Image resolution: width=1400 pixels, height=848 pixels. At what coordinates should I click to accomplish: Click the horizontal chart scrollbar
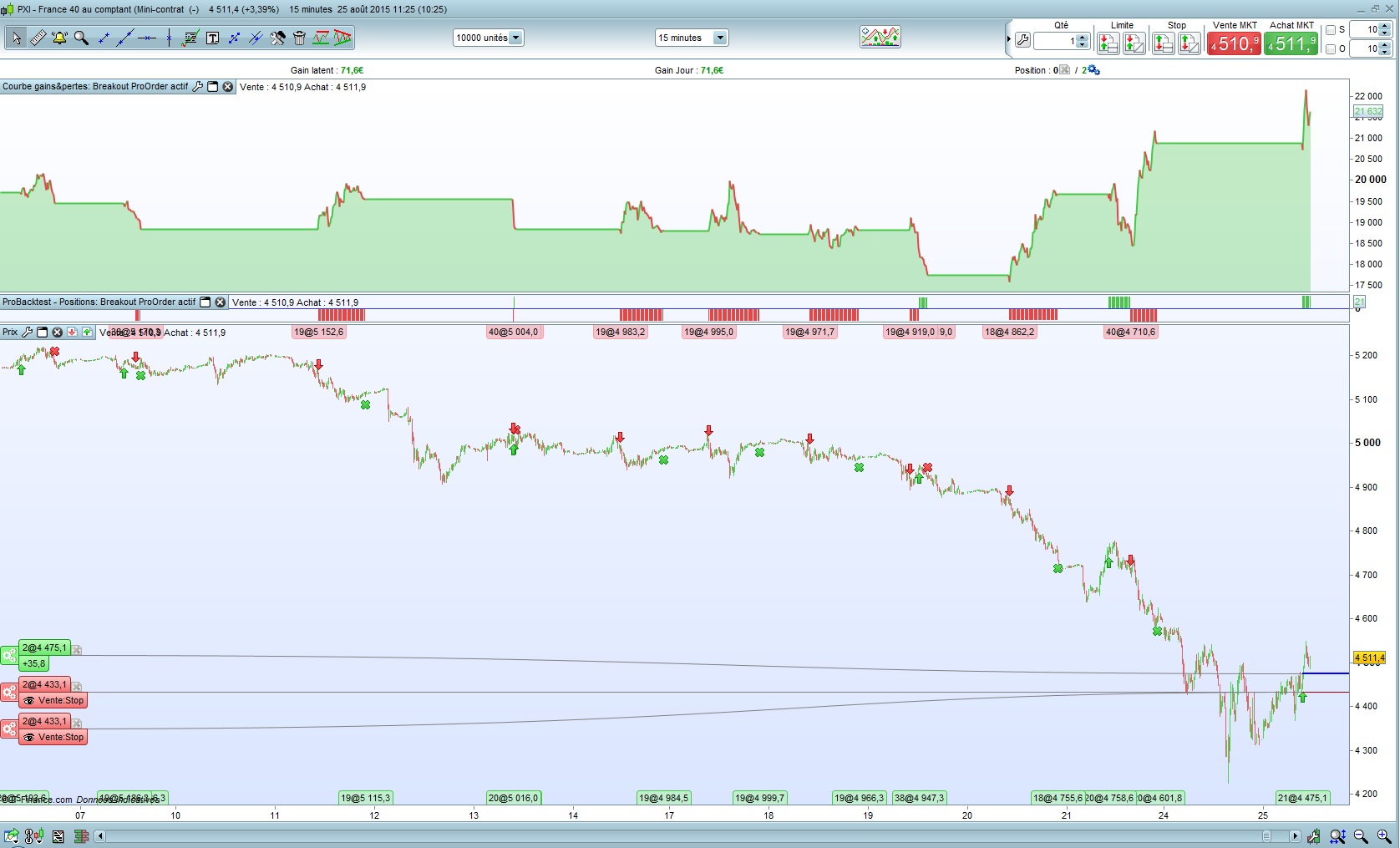668,836
